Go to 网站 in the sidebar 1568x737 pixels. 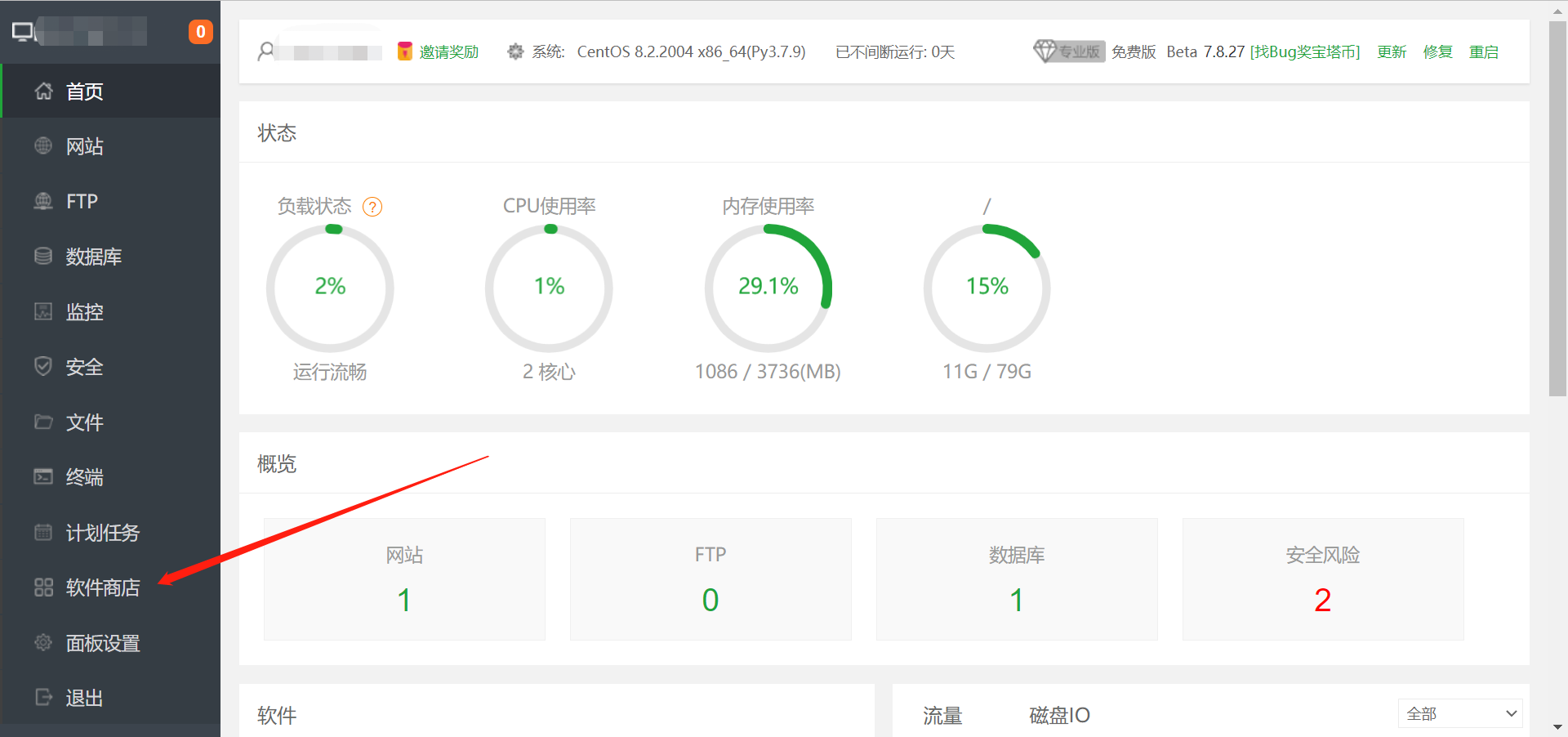pos(111,146)
